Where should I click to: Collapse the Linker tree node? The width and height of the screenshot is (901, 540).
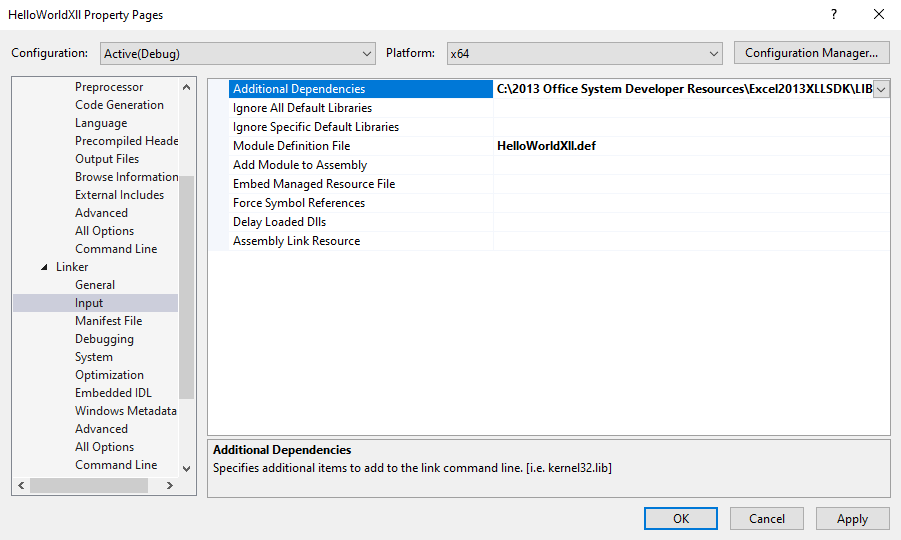tap(44, 267)
